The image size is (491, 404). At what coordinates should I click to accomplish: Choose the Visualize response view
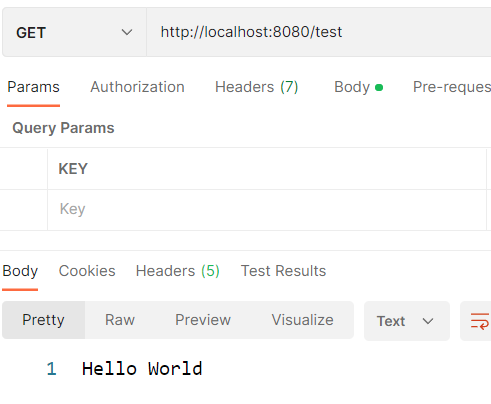click(x=302, y=320)
